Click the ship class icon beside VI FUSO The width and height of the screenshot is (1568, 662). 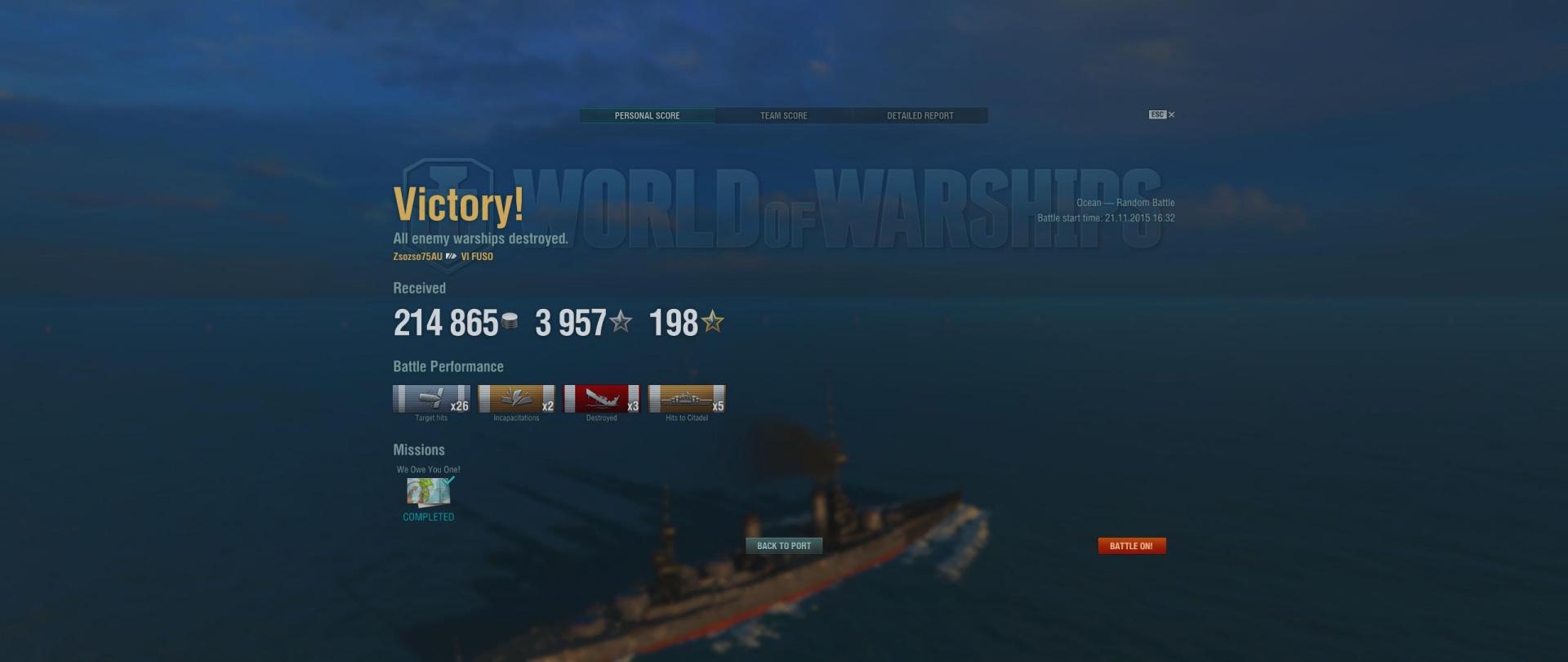(x=451, y=257)
